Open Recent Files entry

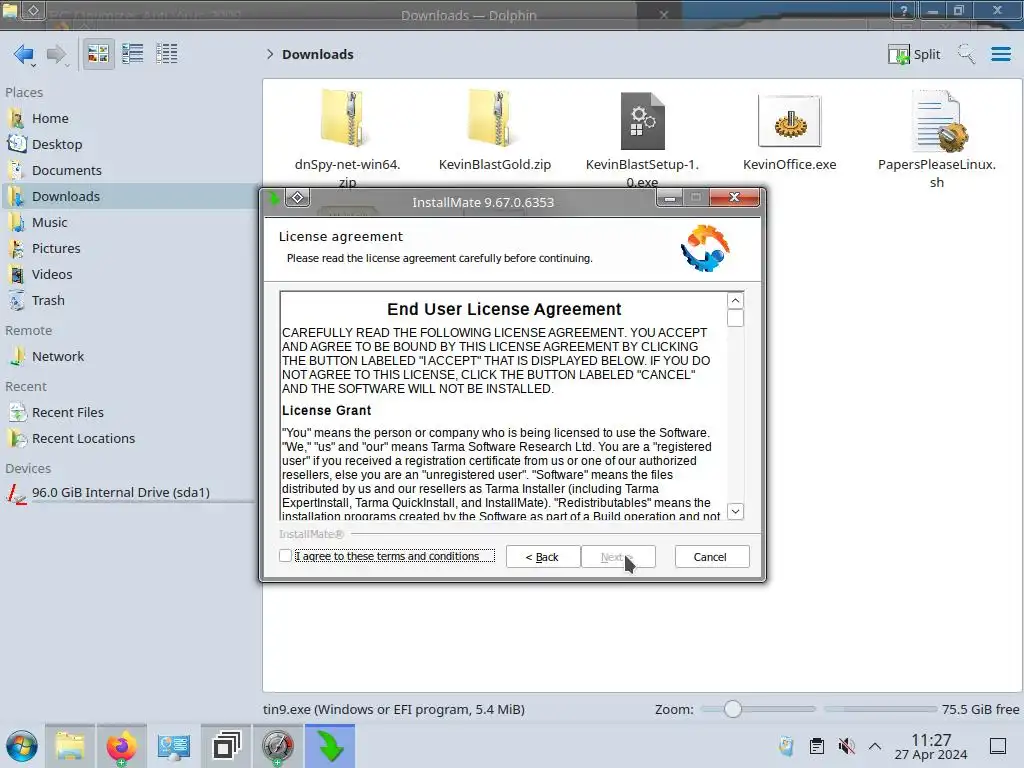tap(129, 413)
